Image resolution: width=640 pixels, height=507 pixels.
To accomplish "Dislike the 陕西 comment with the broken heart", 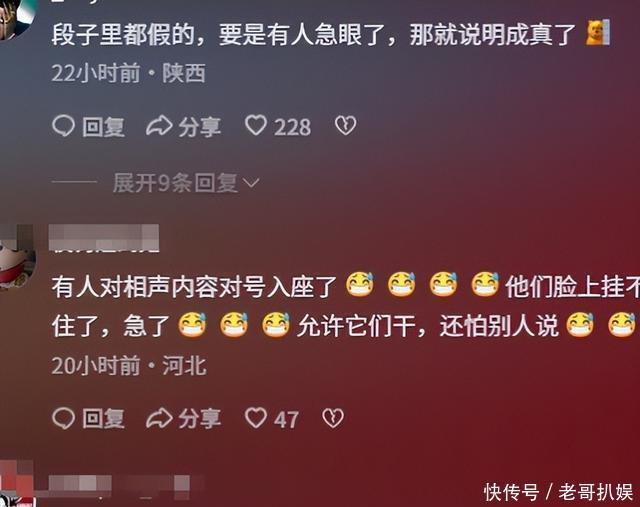I will point(346,125).
